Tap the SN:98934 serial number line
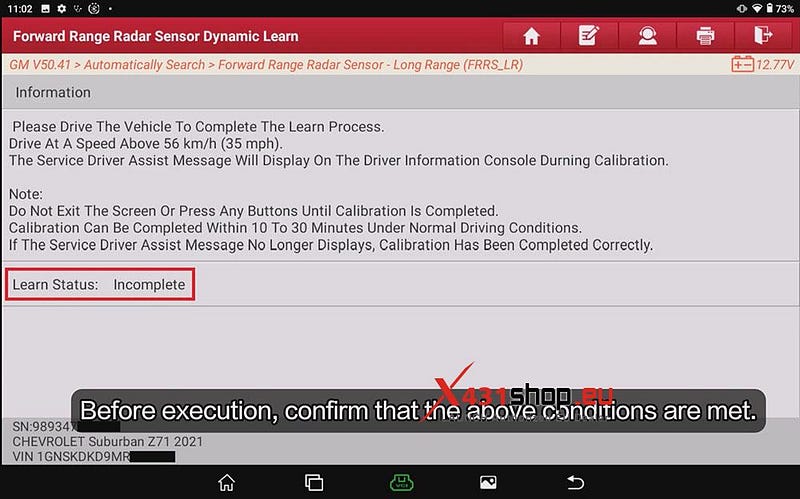 (66, 427)
